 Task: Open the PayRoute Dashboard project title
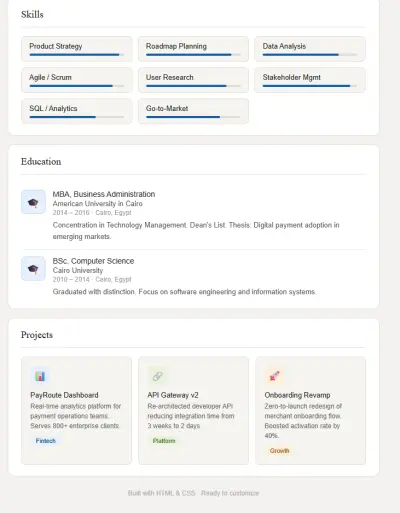tap(64, 395)
